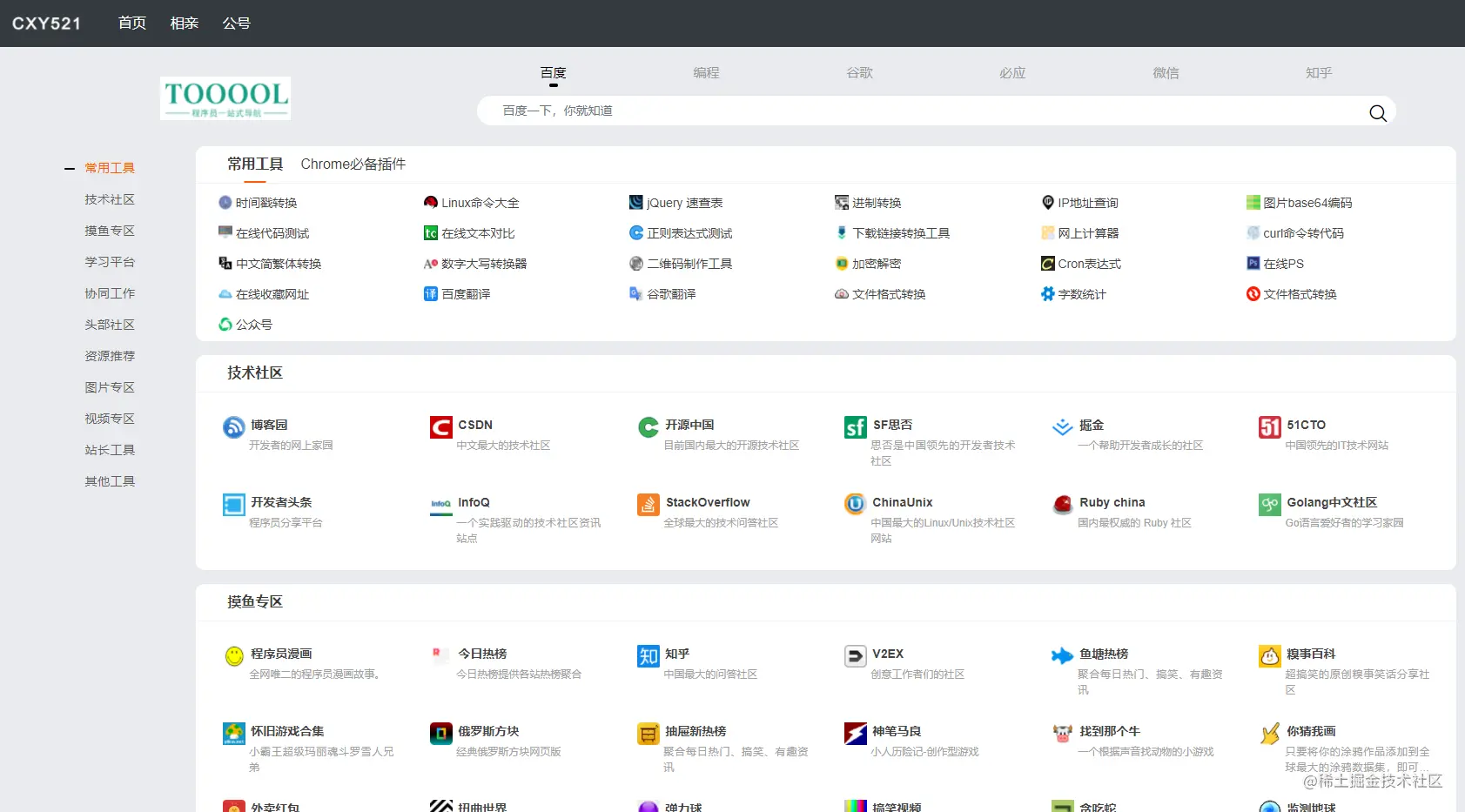Select 站长工具 in the sidebar
This screenshot has width=1465, height=812.
pyautogui.click(x=110, y=450)
